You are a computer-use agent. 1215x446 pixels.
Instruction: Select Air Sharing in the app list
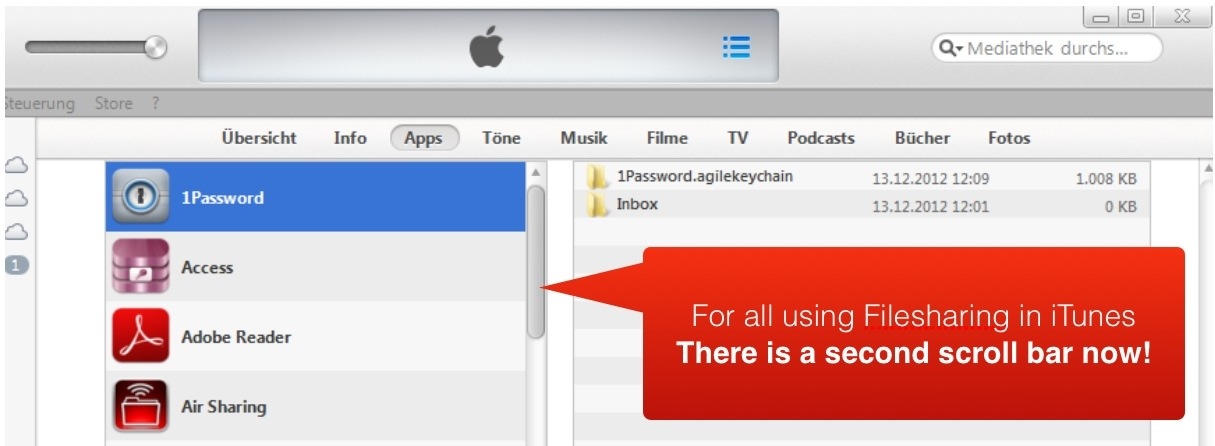pos(316,407)
